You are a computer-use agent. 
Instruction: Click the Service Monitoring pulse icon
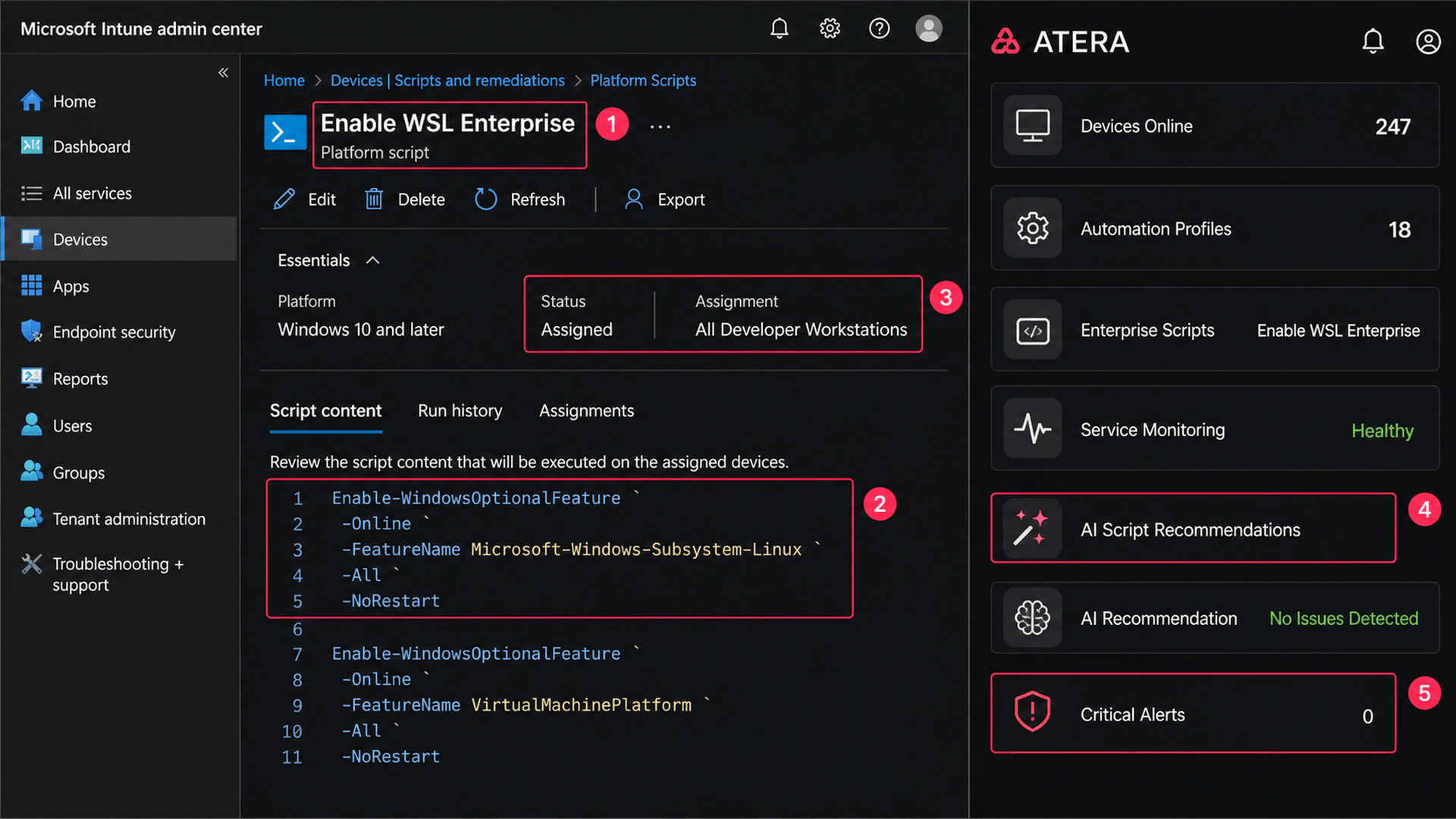[x=1033, y=428]
